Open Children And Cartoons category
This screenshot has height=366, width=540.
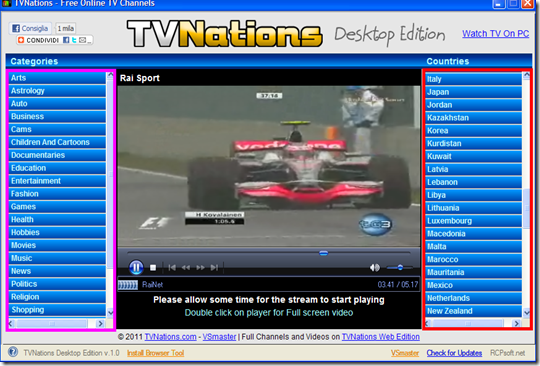click(57, 142)
